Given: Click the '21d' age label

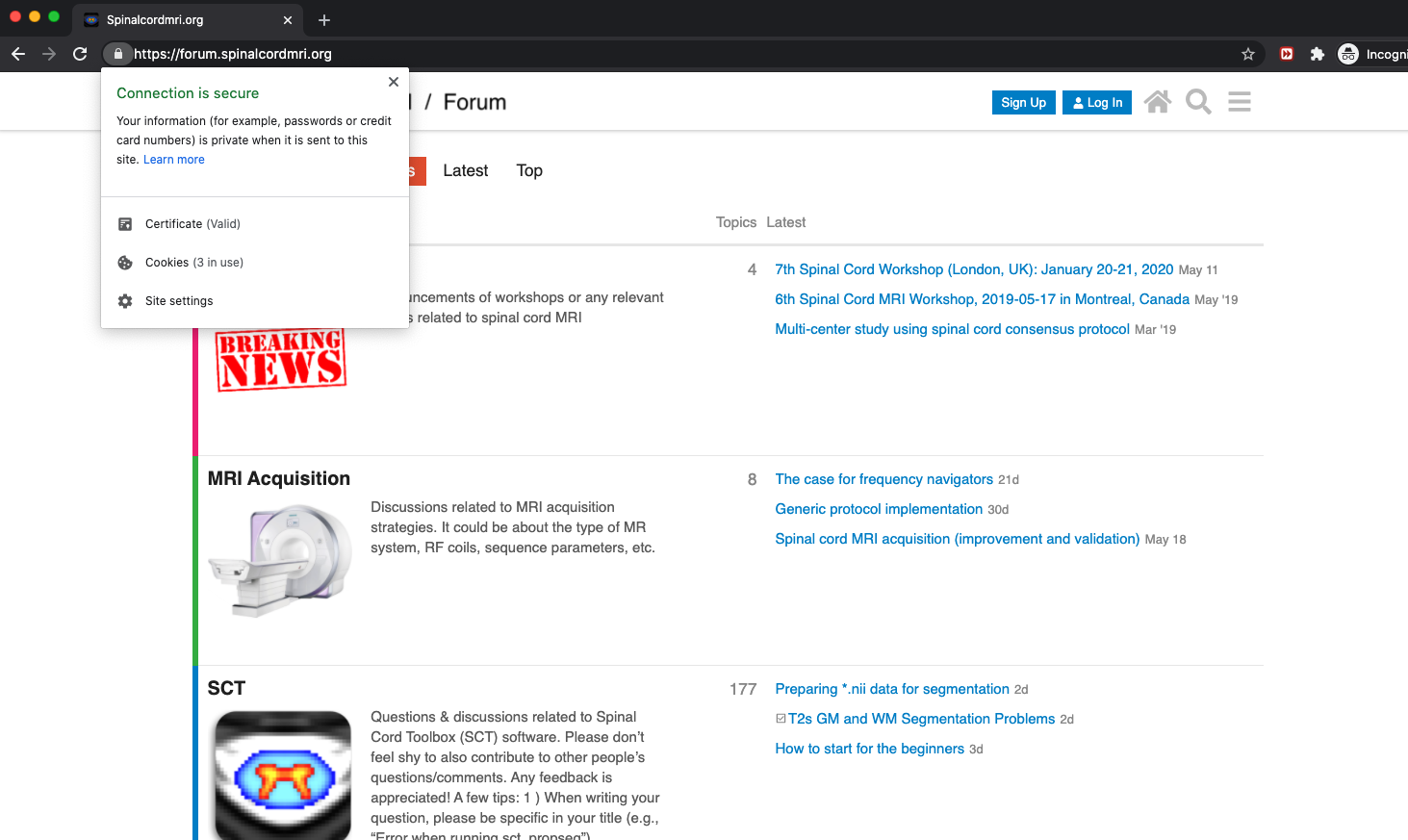Looking at the screenshot, I should coord(1009,480).
